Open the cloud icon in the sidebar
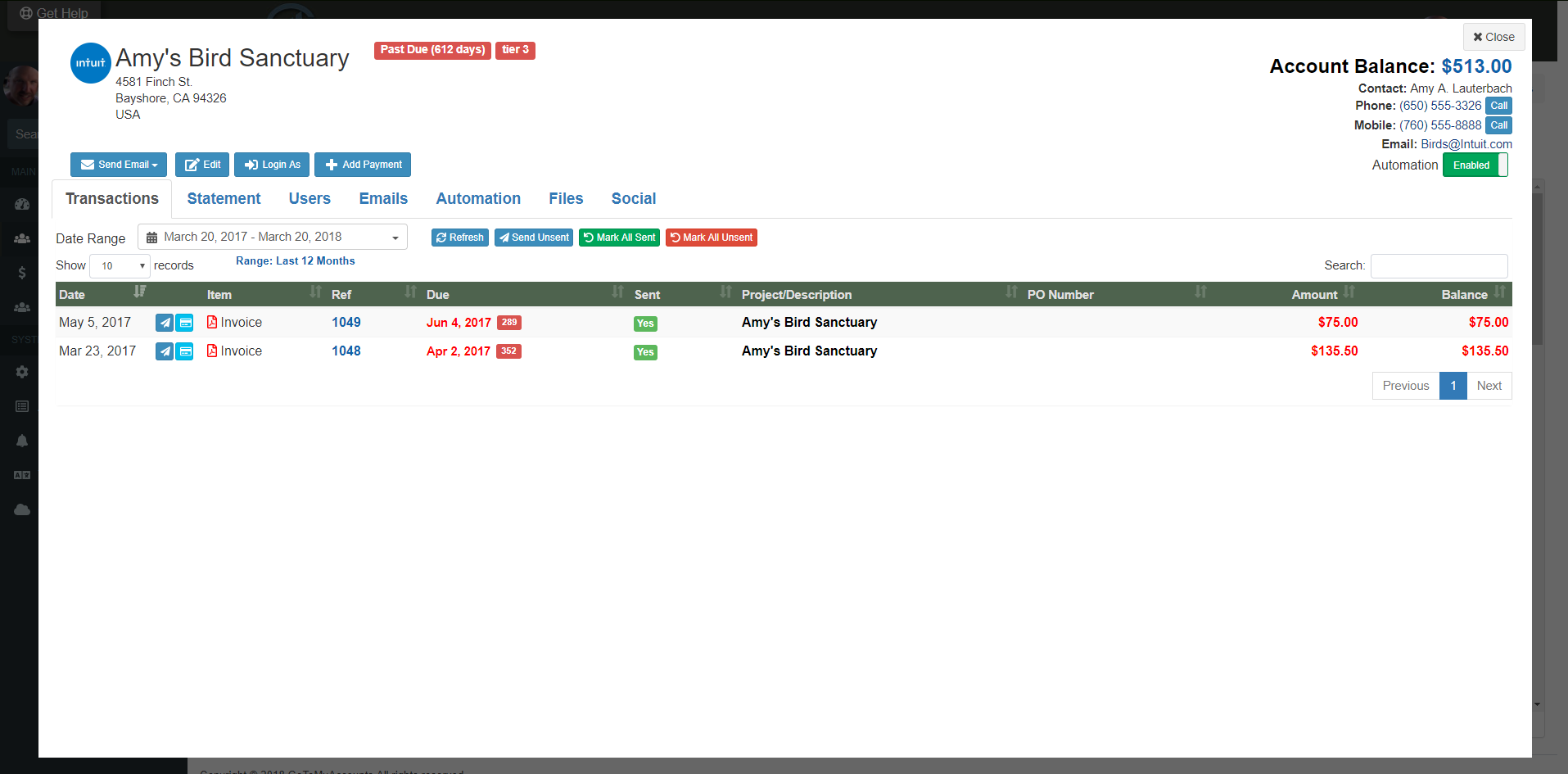 22,509
